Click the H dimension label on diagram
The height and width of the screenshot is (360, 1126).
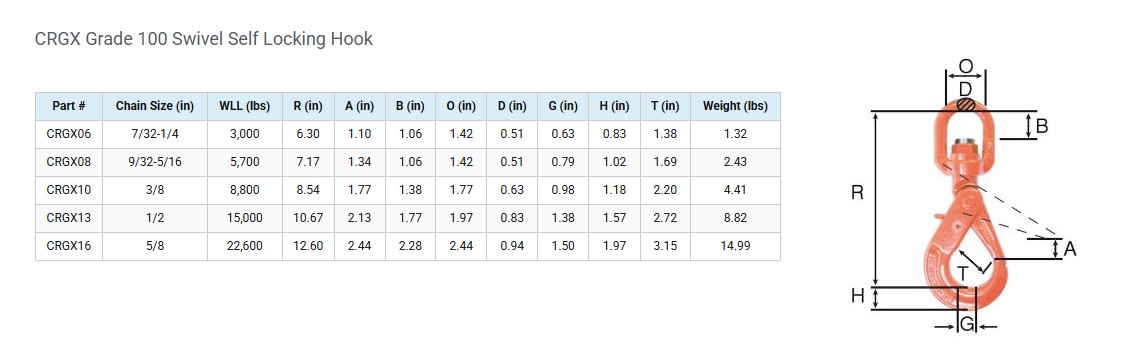tap(857, 295)
